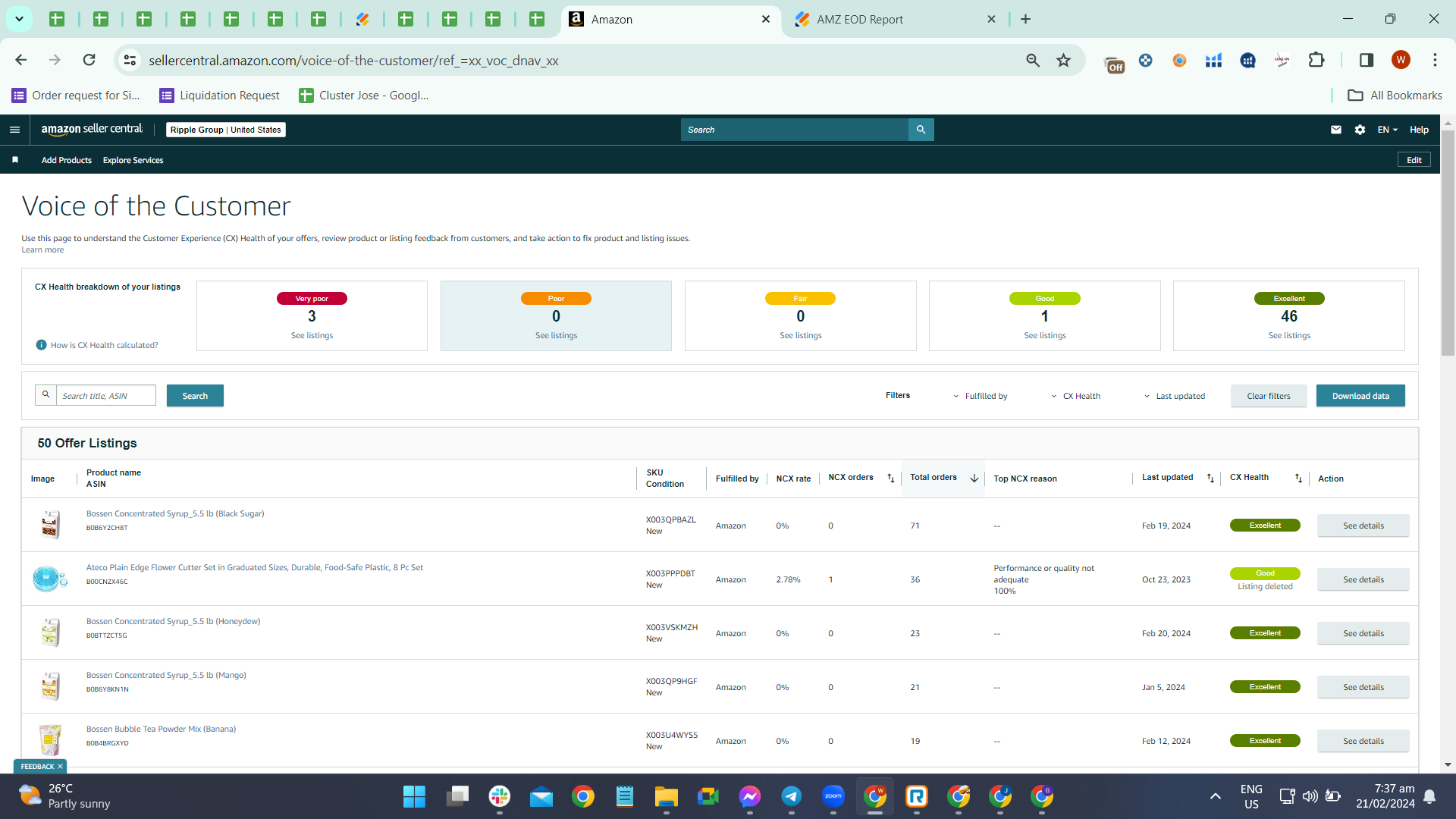
Task: Click the Ripple Group United States account switcher
Action: coord(226,130)
